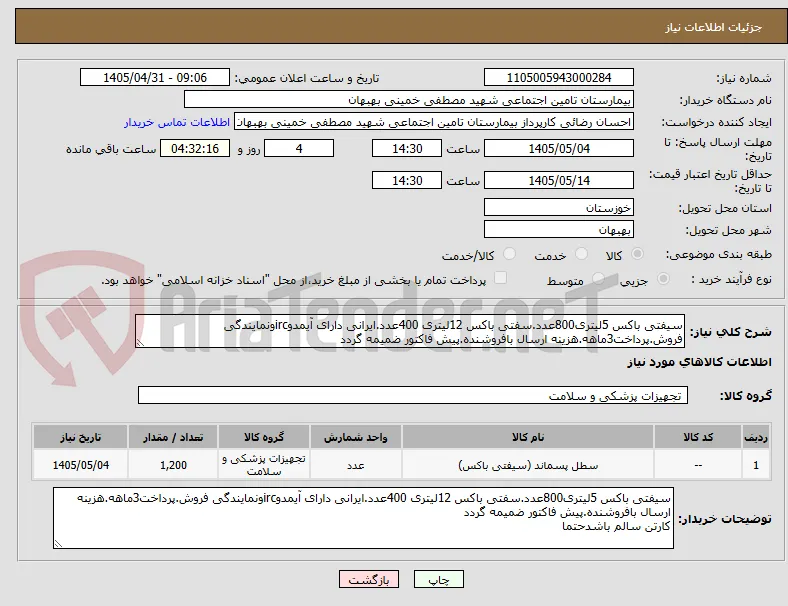Click the row number cell 1
Screen dimensions: 788x606
click(x=755, y=465)
